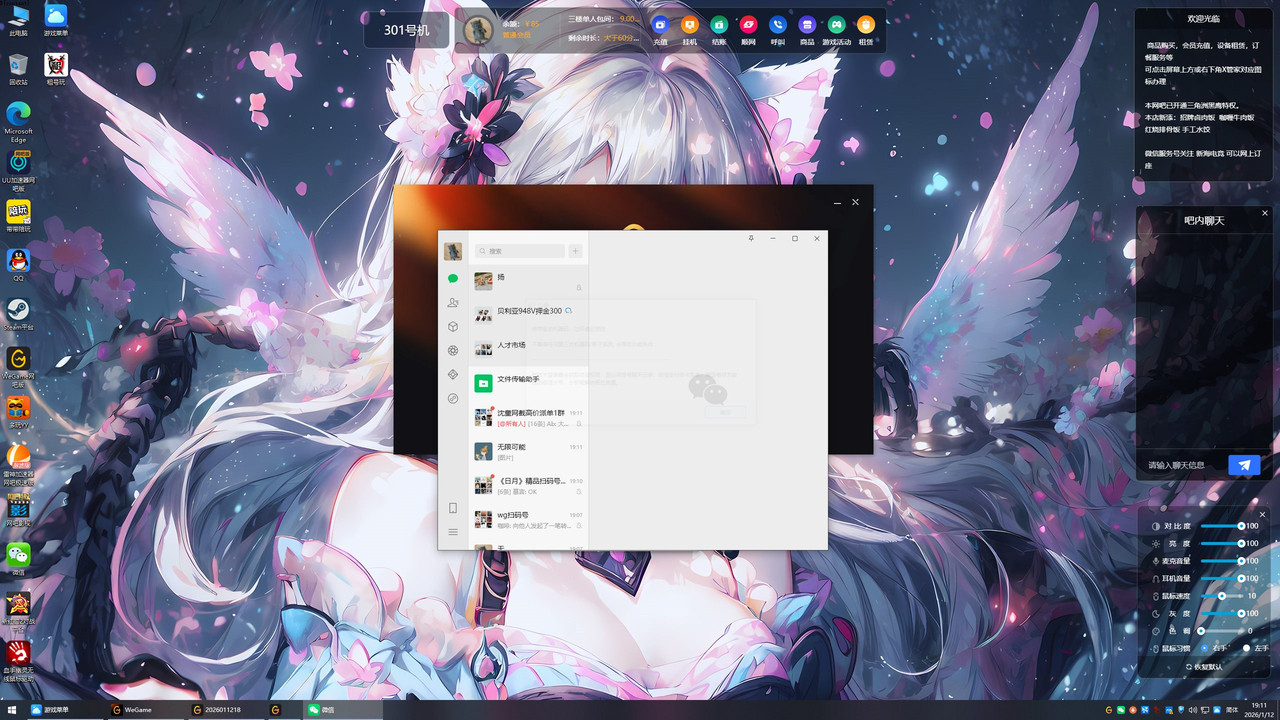Viewport: 1280px width, 720px height.
Task: Open the 微信 desktop icon
Action: point(18,559)
